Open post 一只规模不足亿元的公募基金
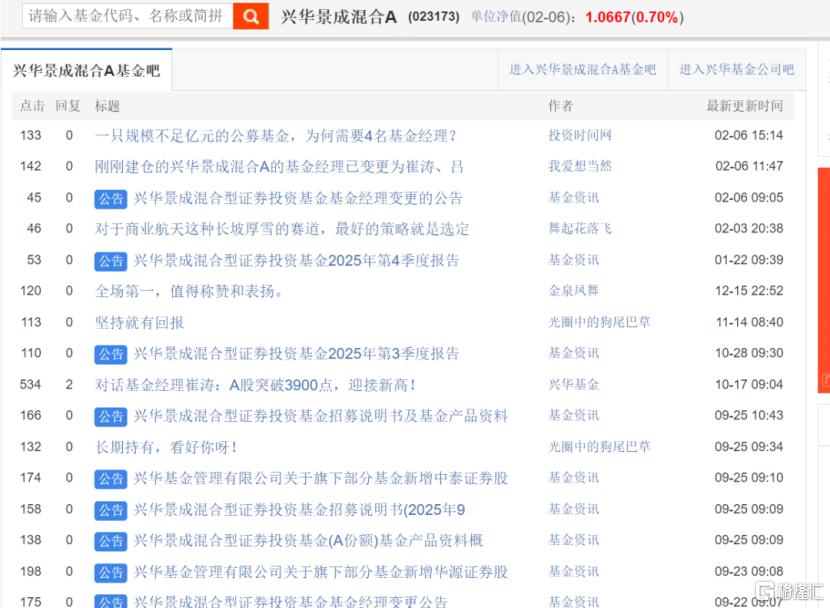830x608 pixels. tap(275, 136)
